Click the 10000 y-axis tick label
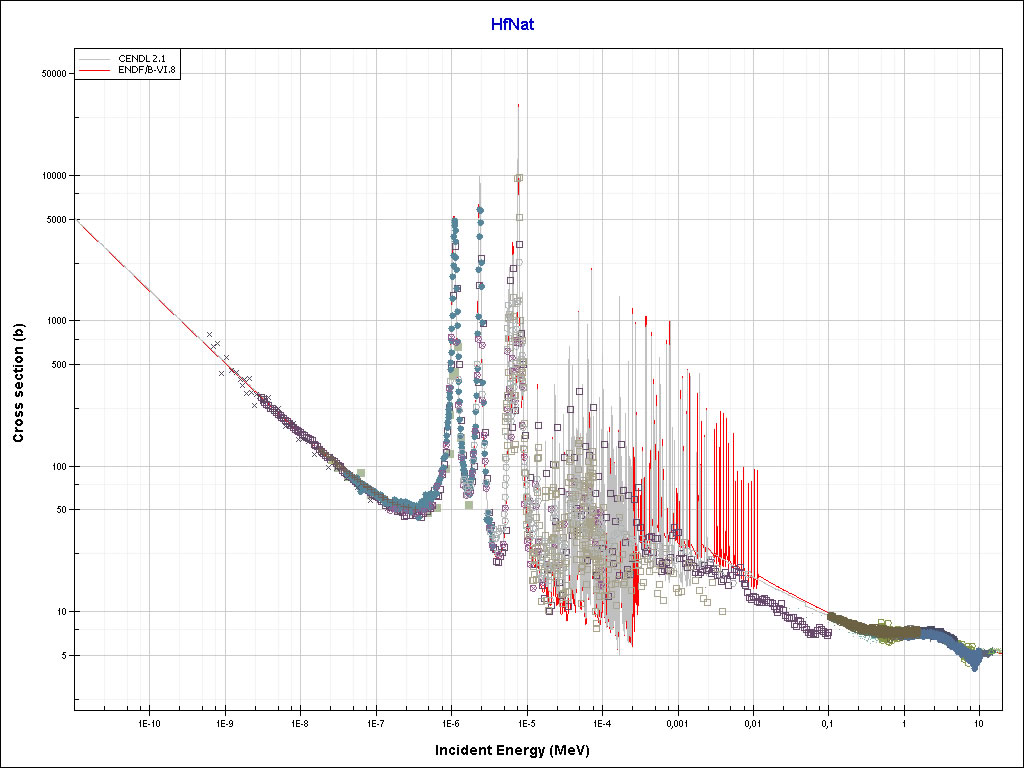 point(51,176)
